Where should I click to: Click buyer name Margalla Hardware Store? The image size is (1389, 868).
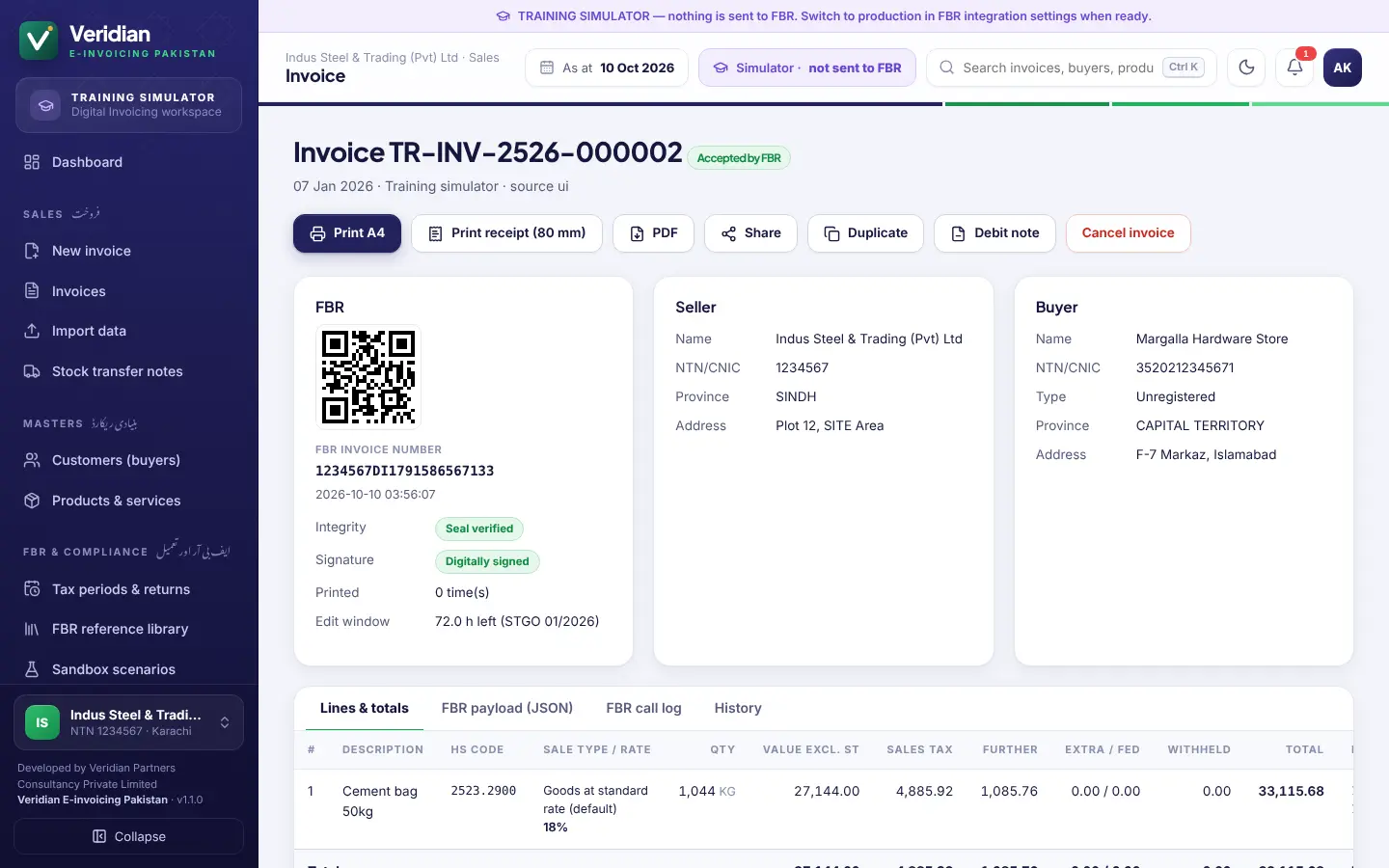click(x=1212, y=339)
